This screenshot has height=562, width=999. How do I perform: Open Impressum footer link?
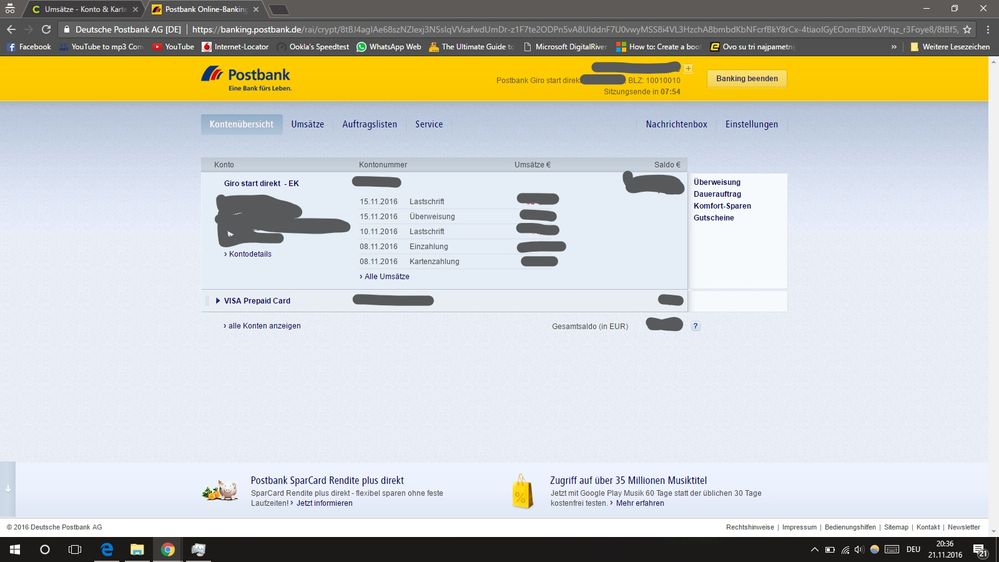(799, 527)
